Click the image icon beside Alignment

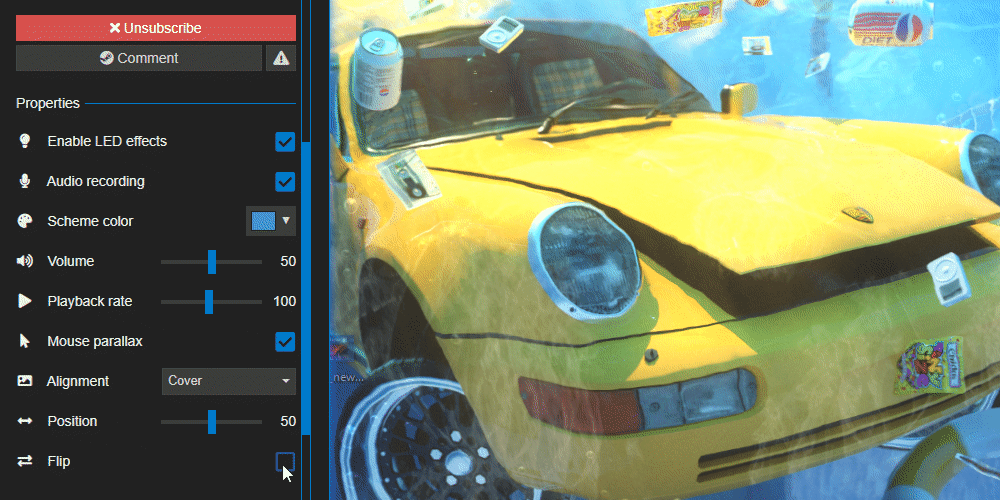(25, 381)
